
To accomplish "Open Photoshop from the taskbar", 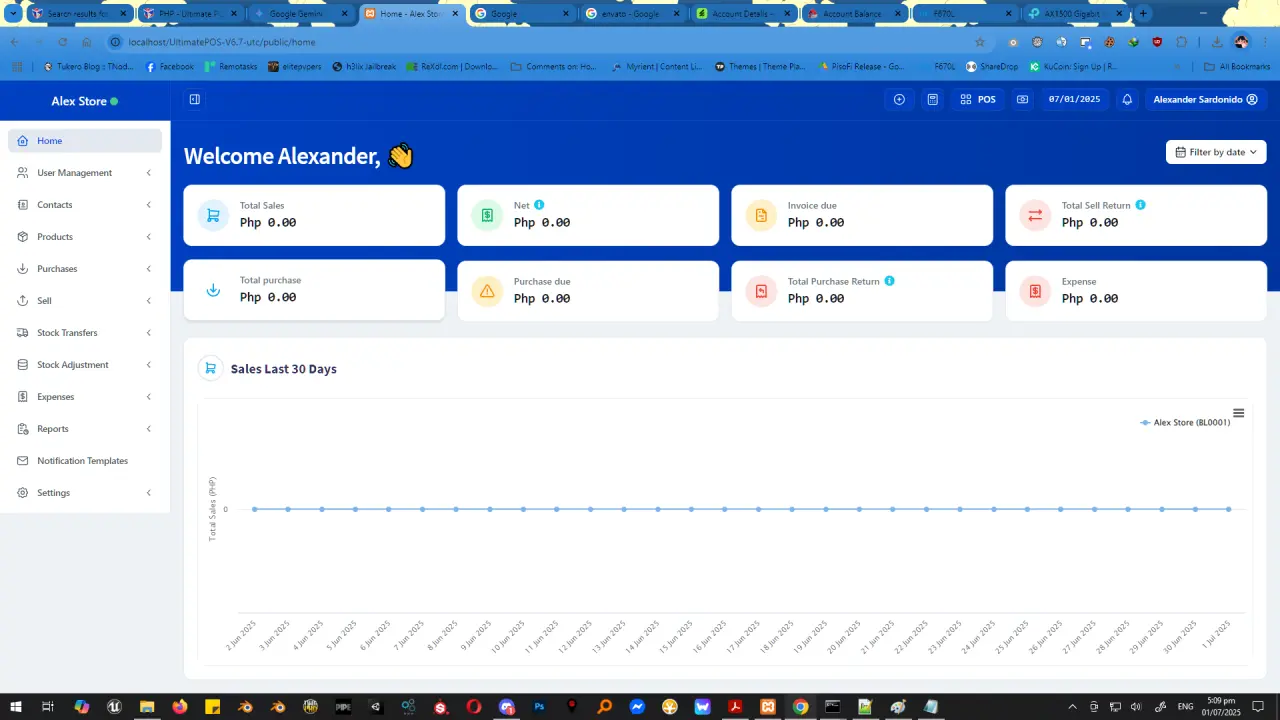I will pyautogui.click(x=539, y=707).
